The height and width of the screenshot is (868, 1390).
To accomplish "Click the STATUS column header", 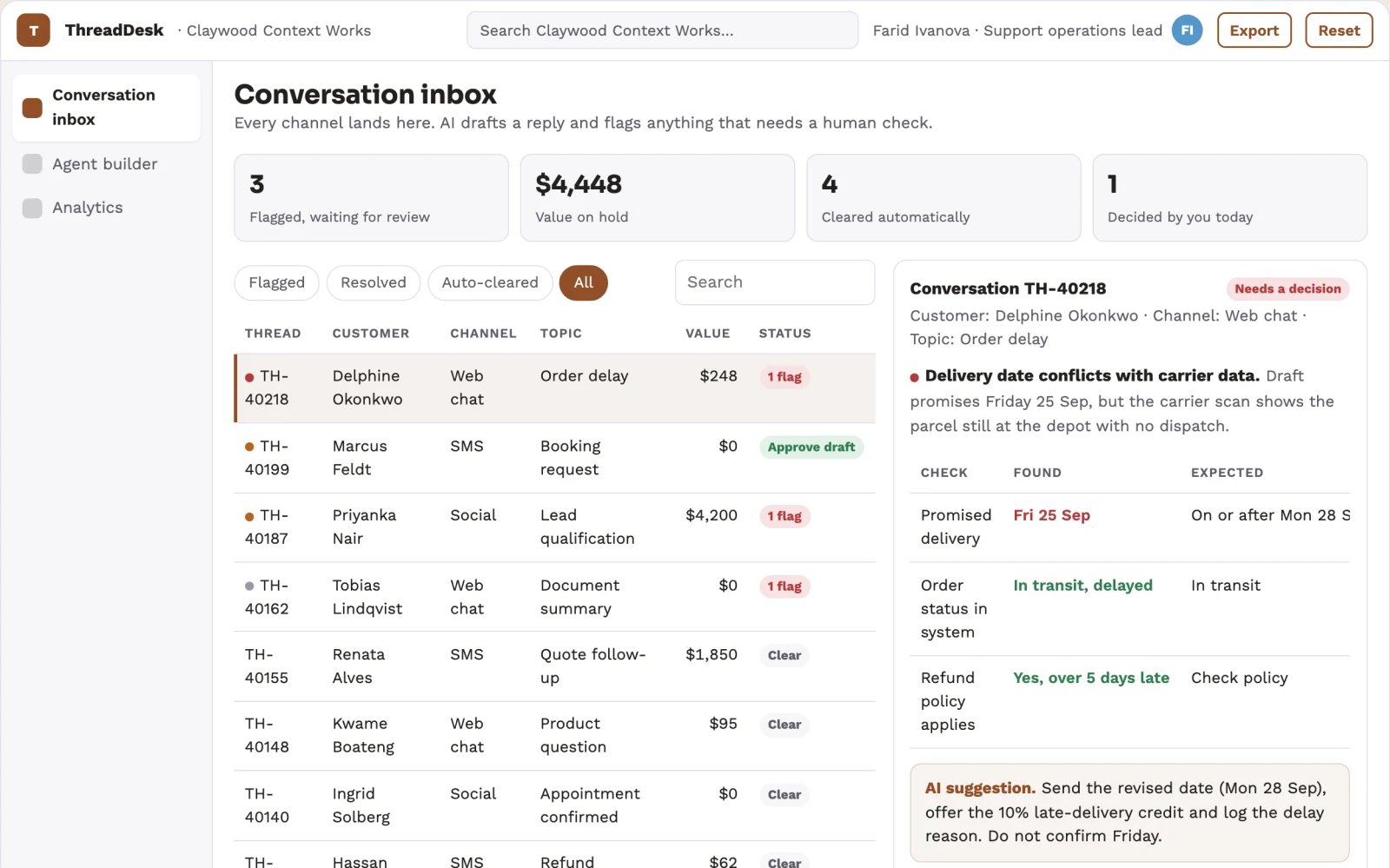I will tap(784, 334).
